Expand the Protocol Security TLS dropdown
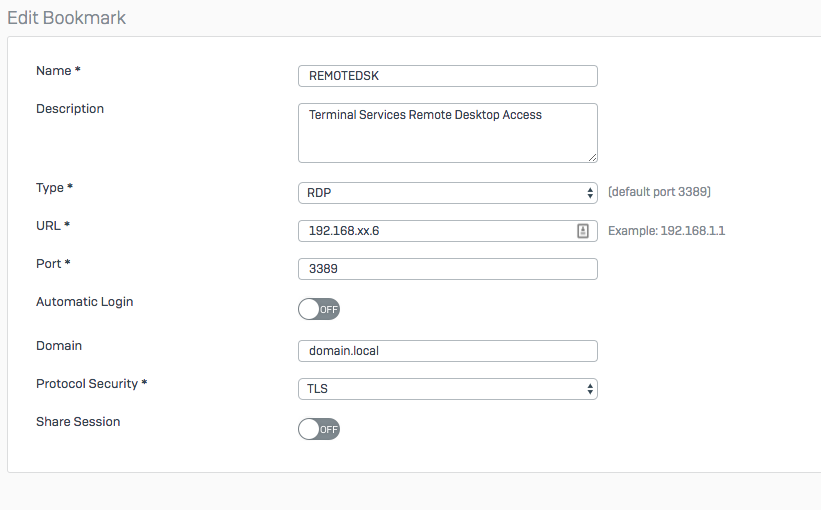Viewport: 821px width, 510px height. pyautogui.click(x=447, y=389)
